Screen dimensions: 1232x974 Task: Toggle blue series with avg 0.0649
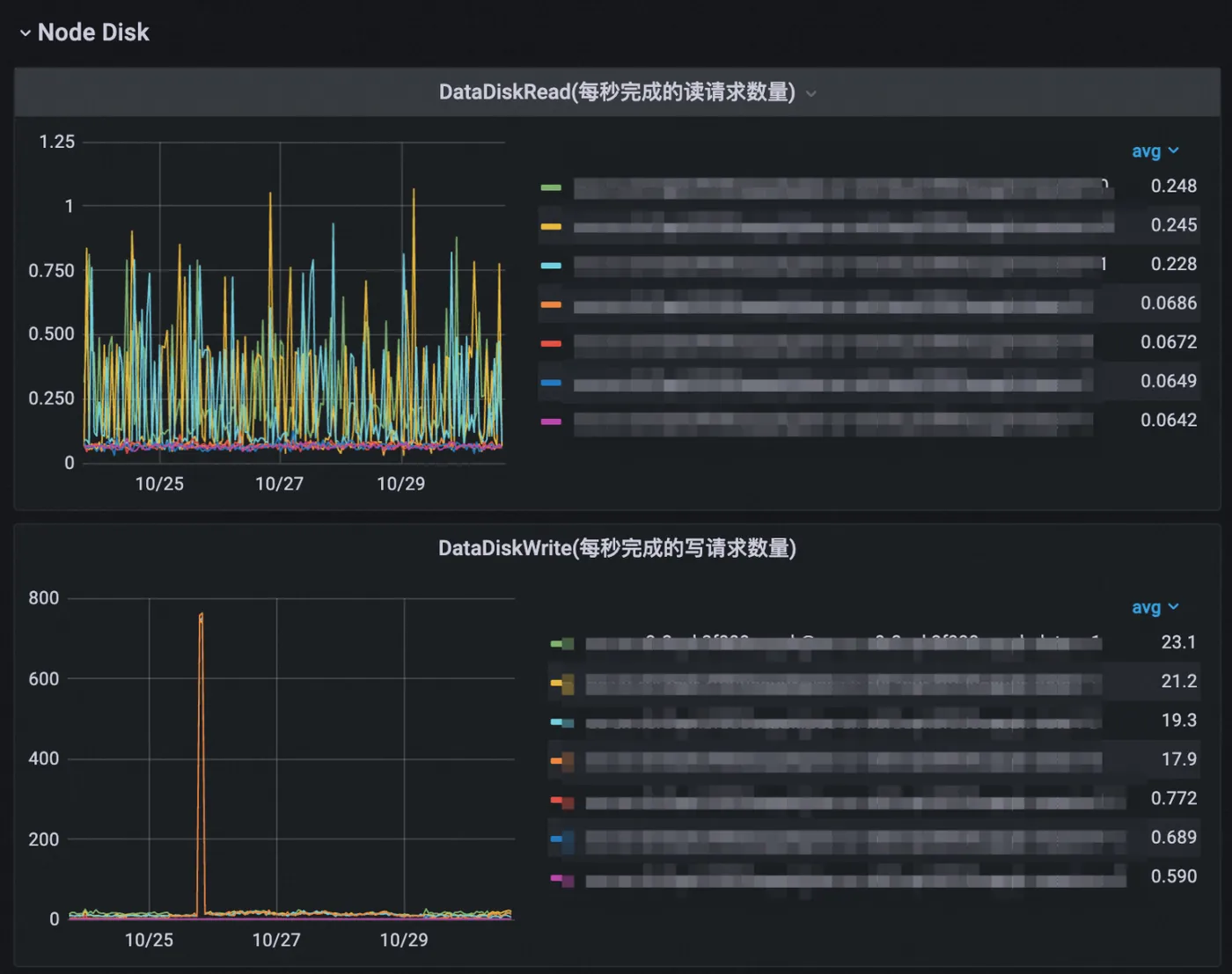click(x=551, y=383)
